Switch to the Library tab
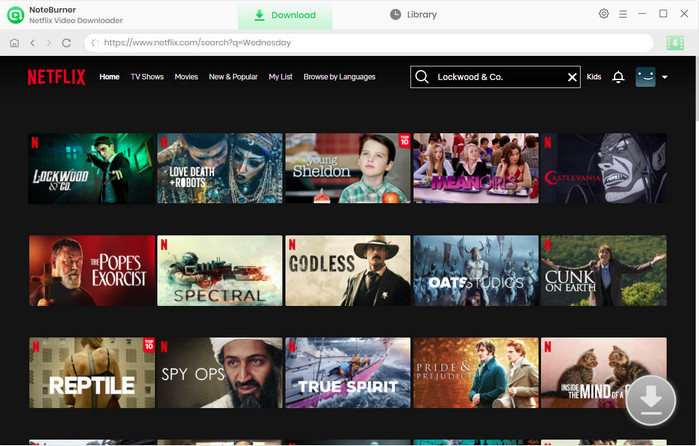The height and width of the screenshot is (446, 699). (x=413, y=15)
